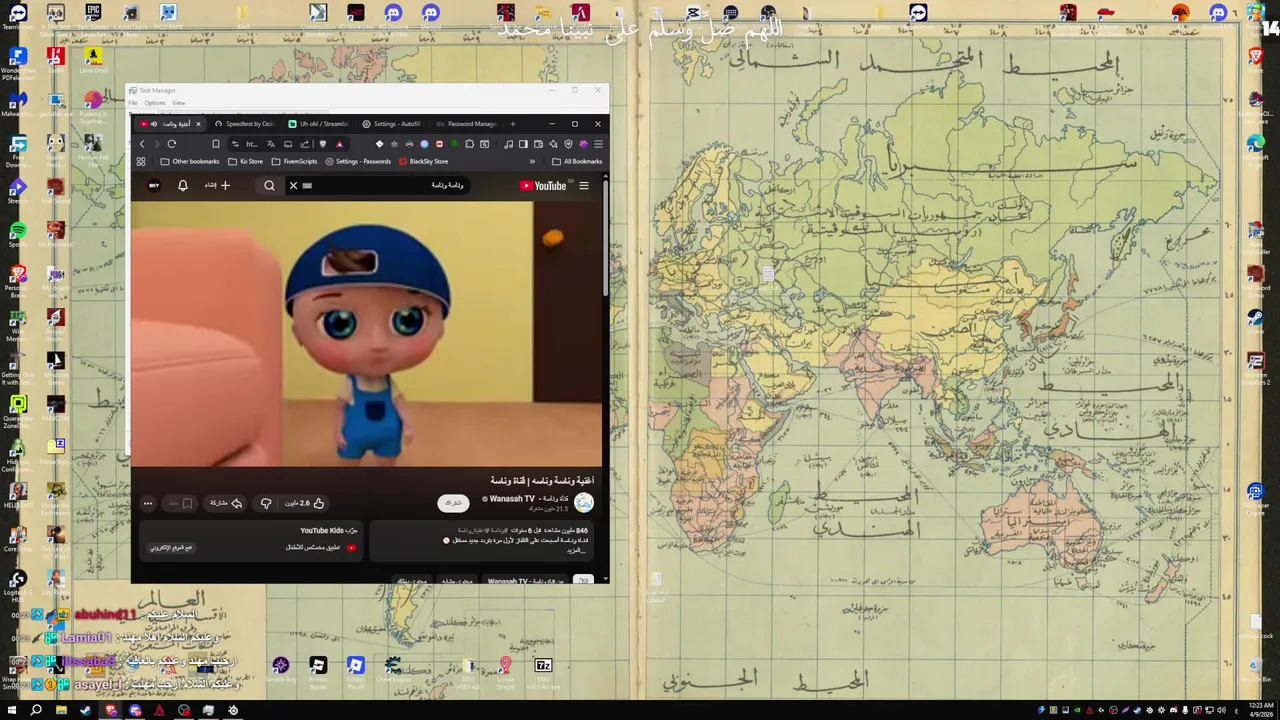
Task: Dislike the video with thumbs down
Action: 266,504
